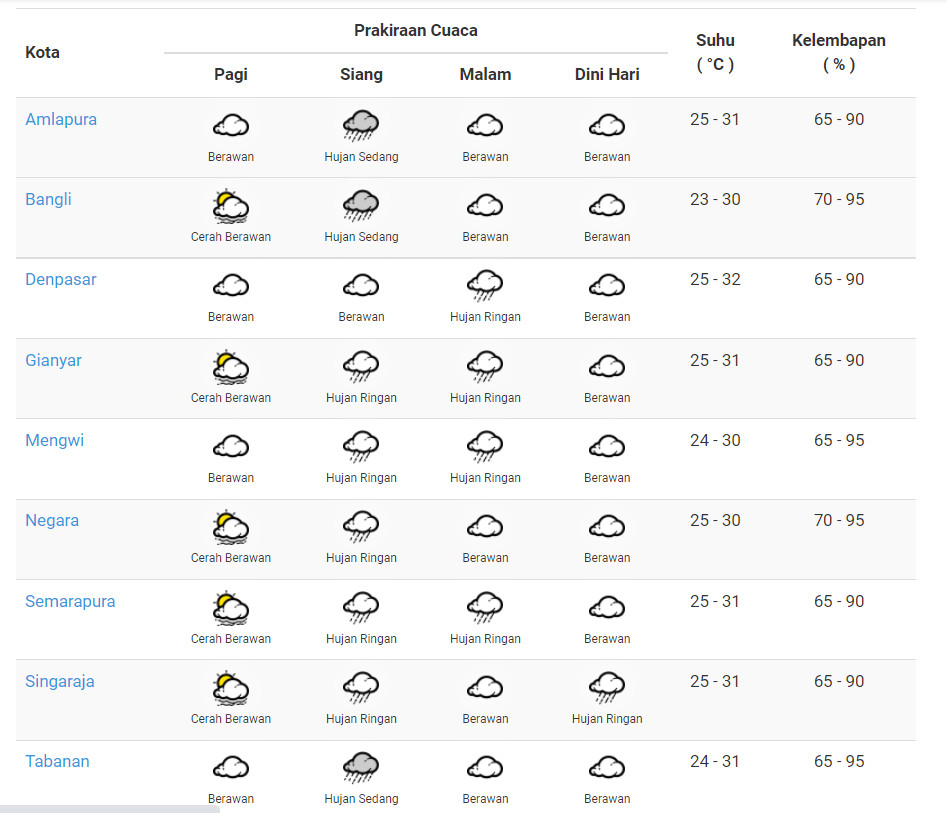Open the Negara city link
The height and width of the screenshot is (813, 947).
tap(52, 521)
